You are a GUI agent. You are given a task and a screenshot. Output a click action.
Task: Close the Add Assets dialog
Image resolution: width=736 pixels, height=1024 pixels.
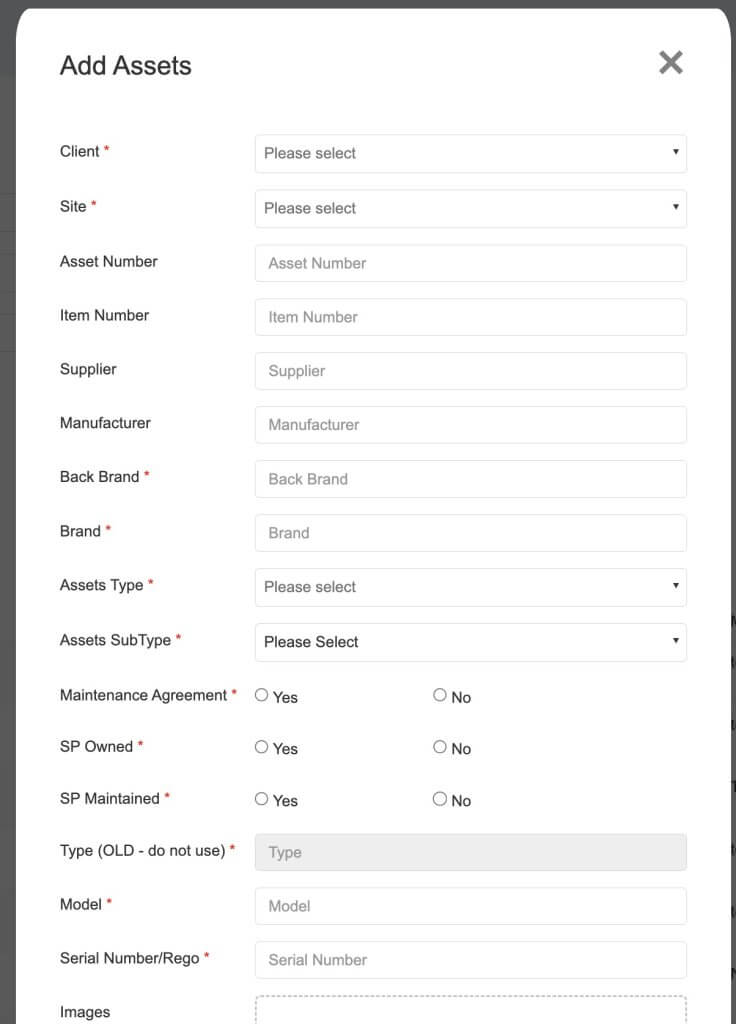[670, 62]
